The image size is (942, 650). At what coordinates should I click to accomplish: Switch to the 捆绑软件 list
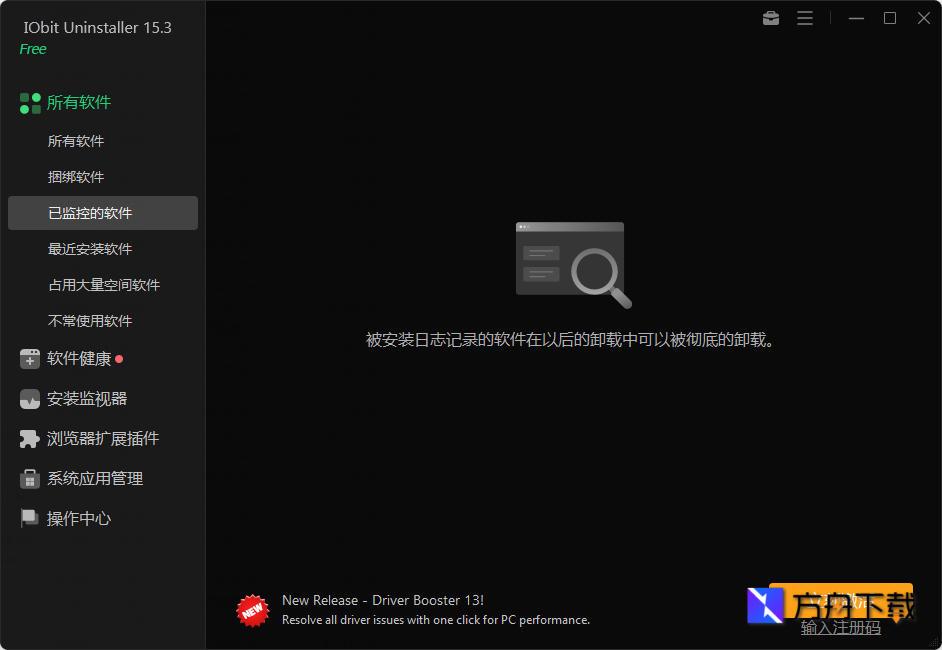tap(78, 176)
